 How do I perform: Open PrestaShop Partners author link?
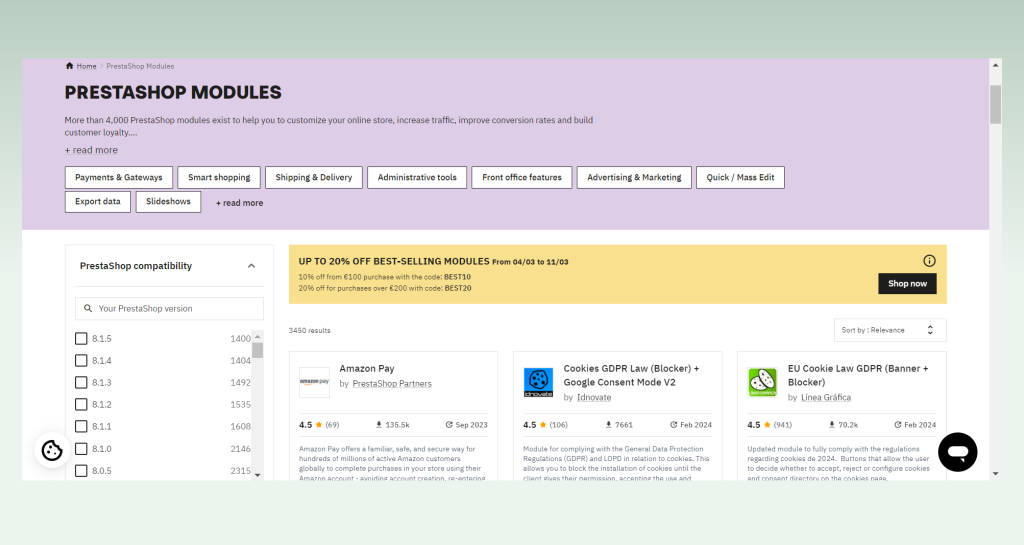click(392, 384)
